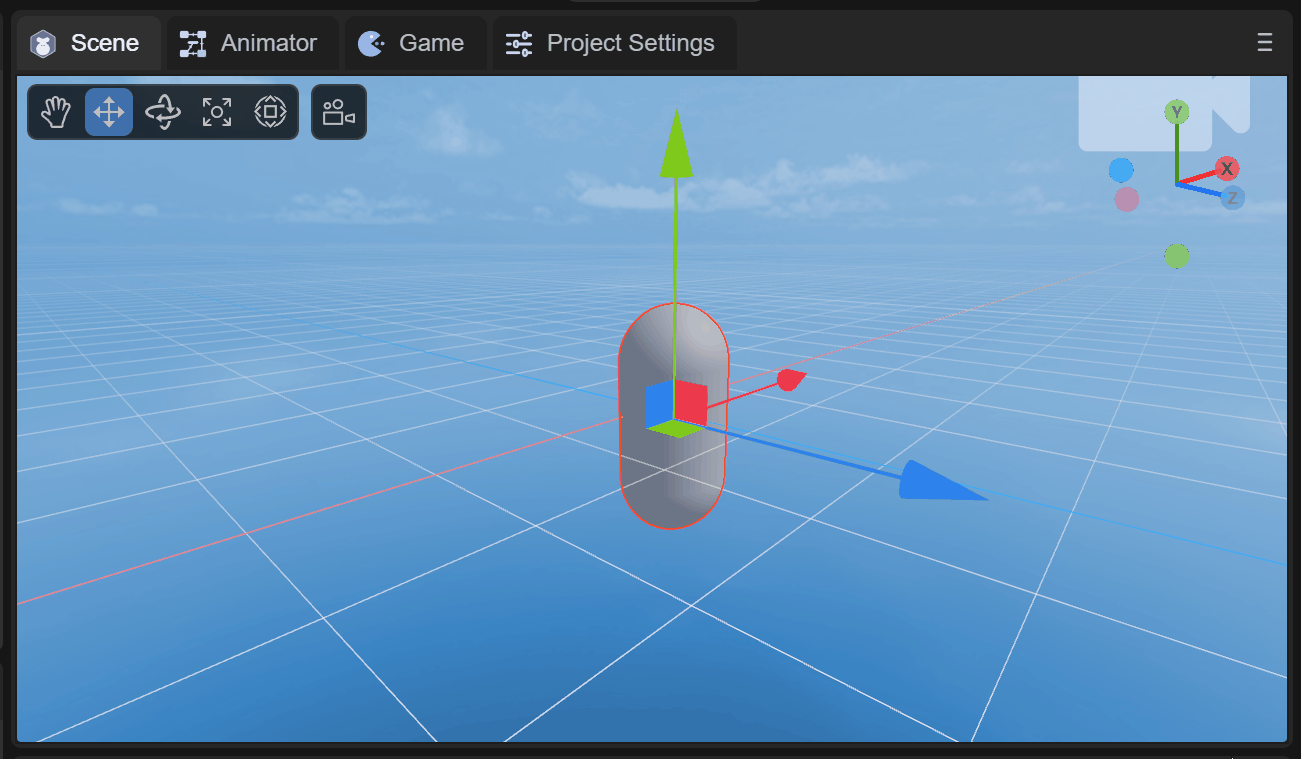Image resolution: width=1301 pixels, height=759 pixels.
Task: Click the large blue arrow head of move gizmo
Action: click(935, 481)
